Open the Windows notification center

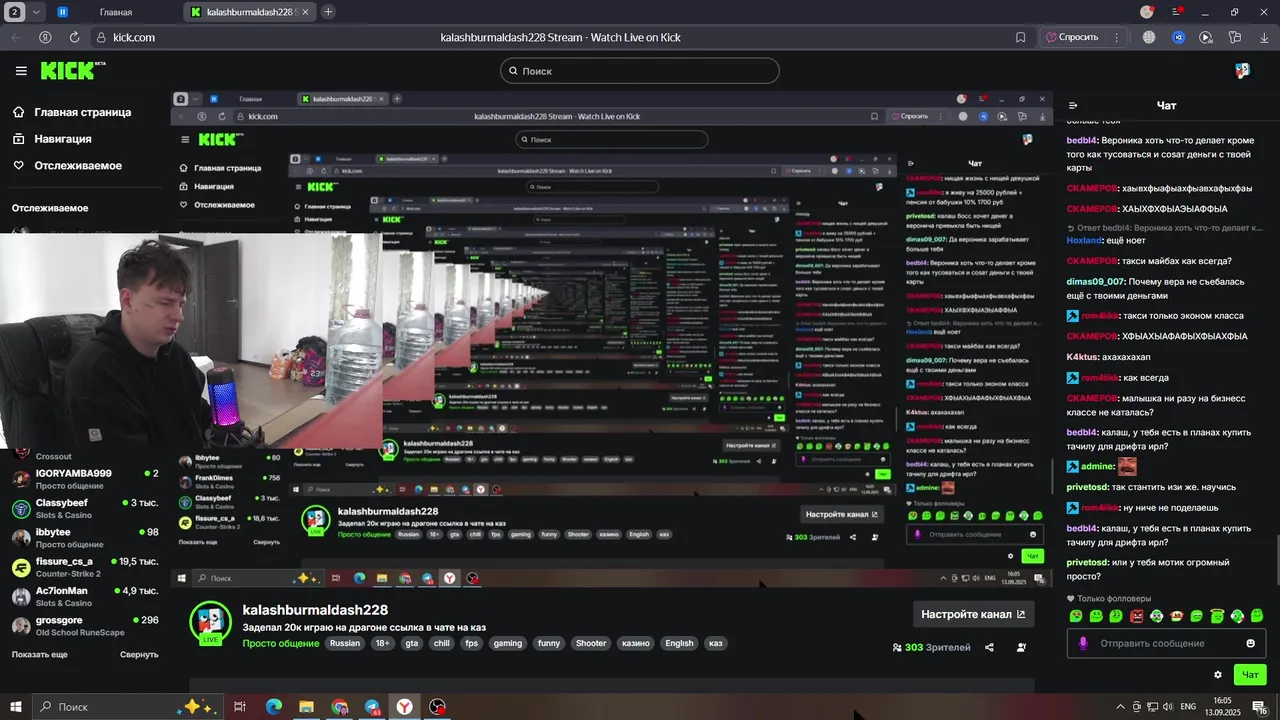tap(1260, 706)
